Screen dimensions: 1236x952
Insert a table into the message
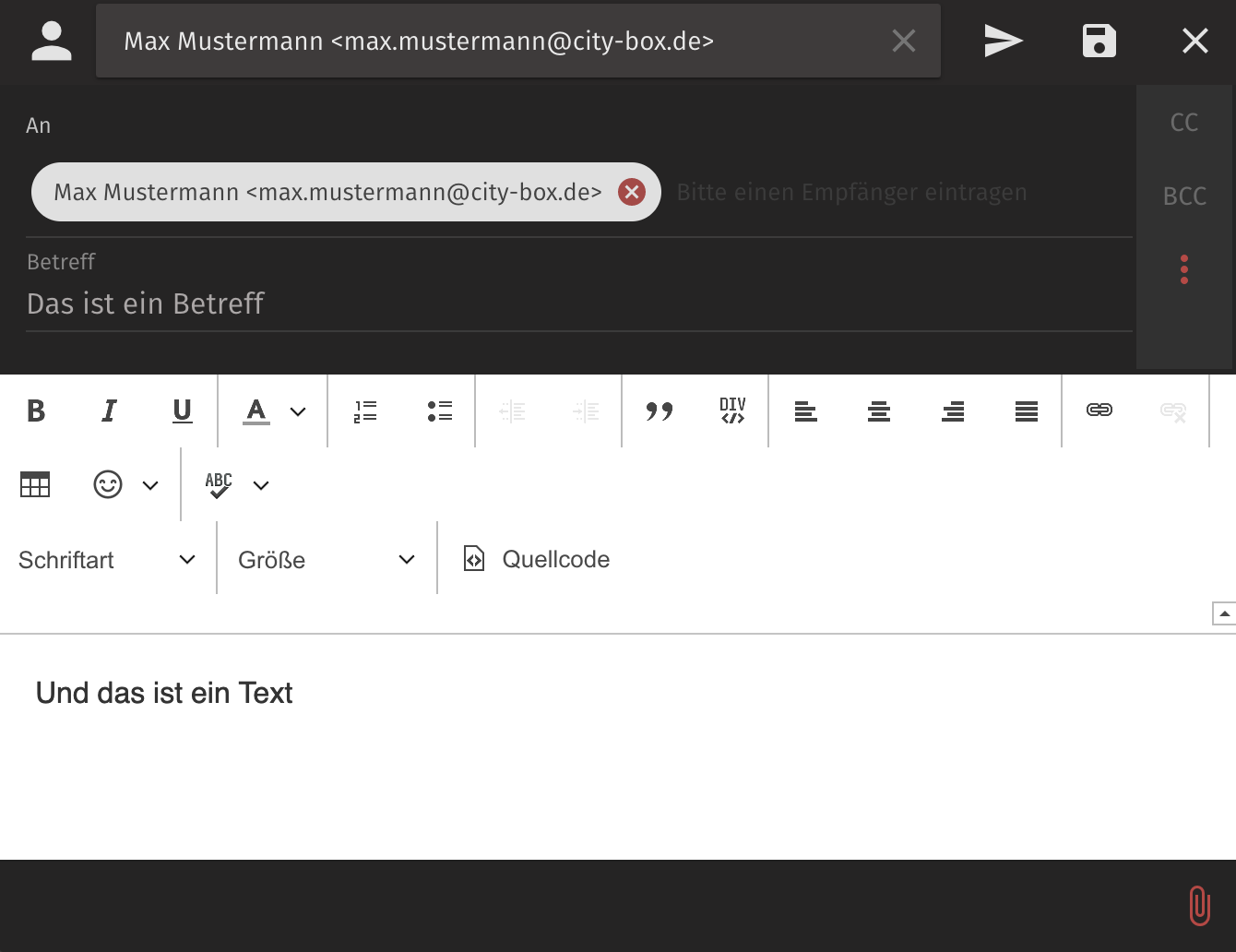(x=35, y=484)
